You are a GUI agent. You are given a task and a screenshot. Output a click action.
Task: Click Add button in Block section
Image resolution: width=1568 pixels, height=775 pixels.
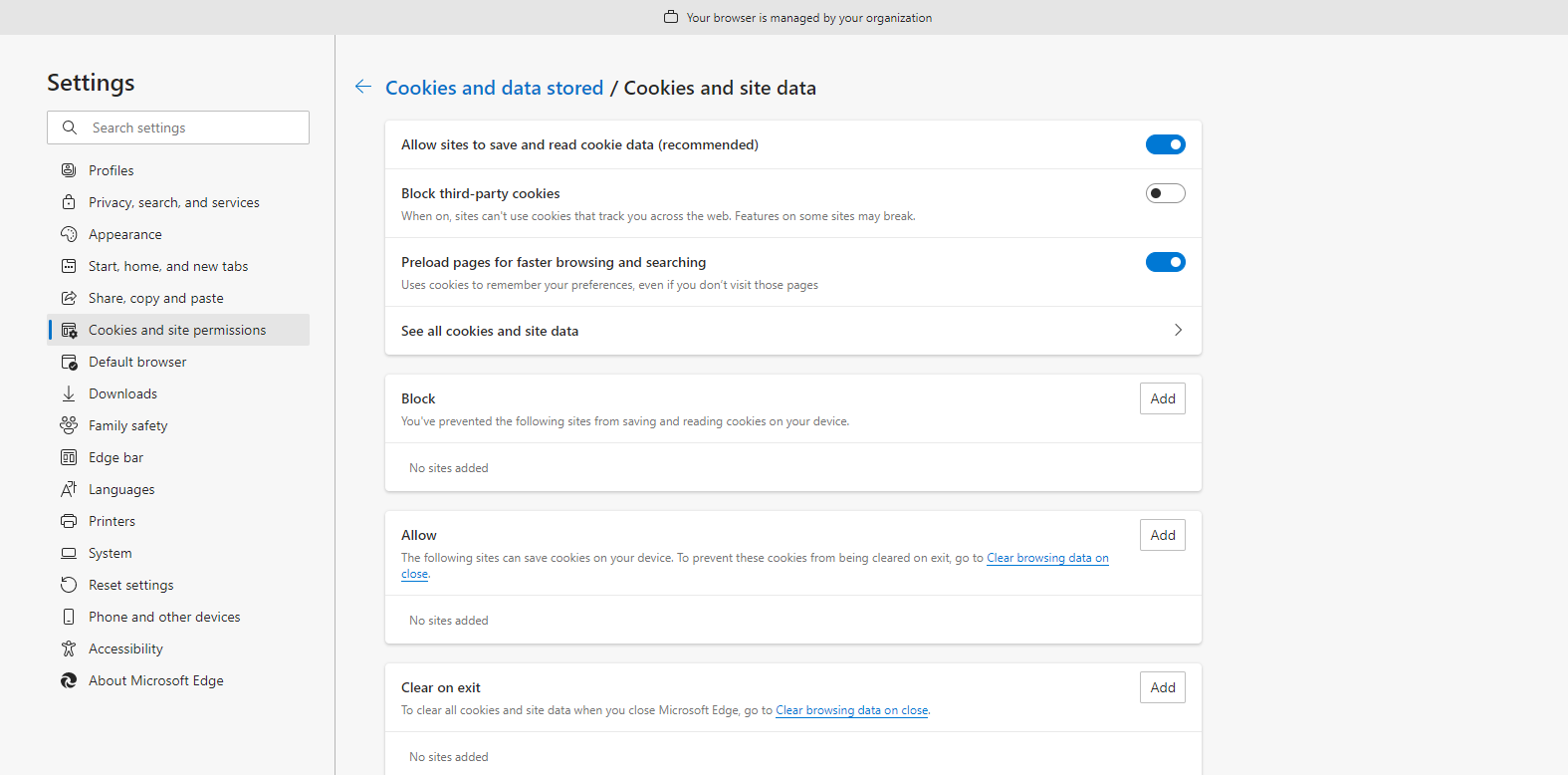pyautogui.click(x=1163, y=398)
